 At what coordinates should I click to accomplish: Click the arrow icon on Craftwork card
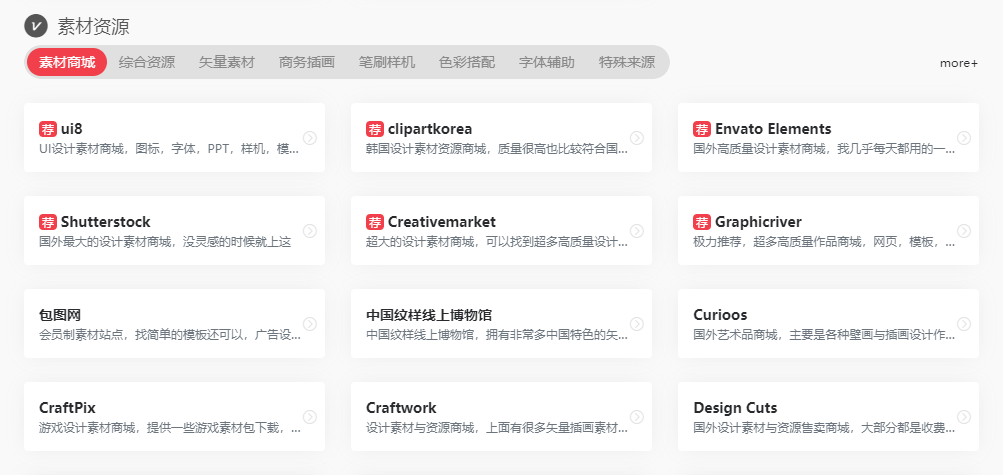pyautogui.click(x=636, y=417)
